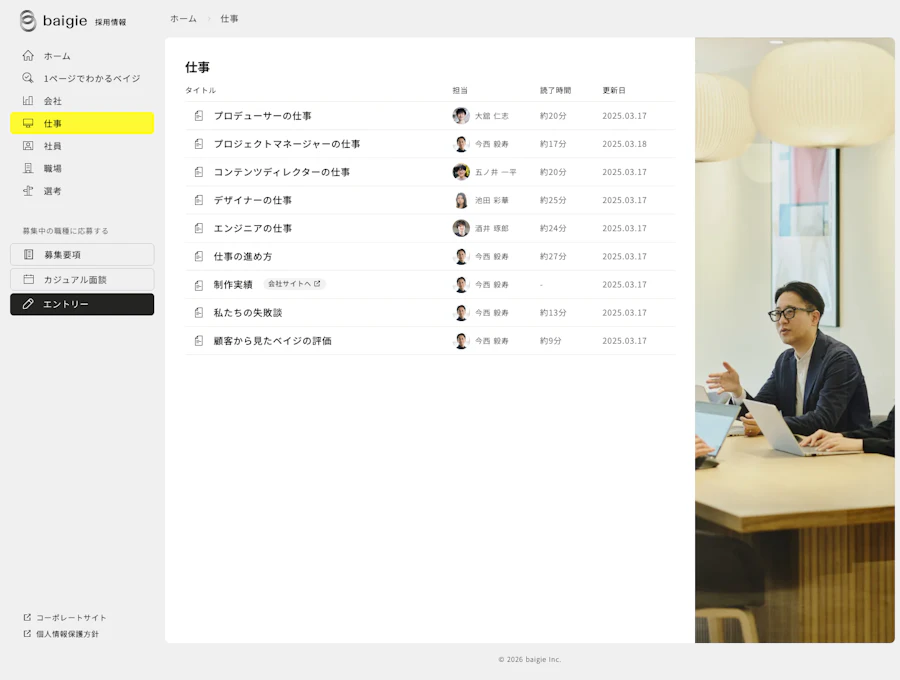The width and height of the screenshot is (900, 680).
Task: Click the home icon beside ホーム in sidebar
Action: [28, 56]
